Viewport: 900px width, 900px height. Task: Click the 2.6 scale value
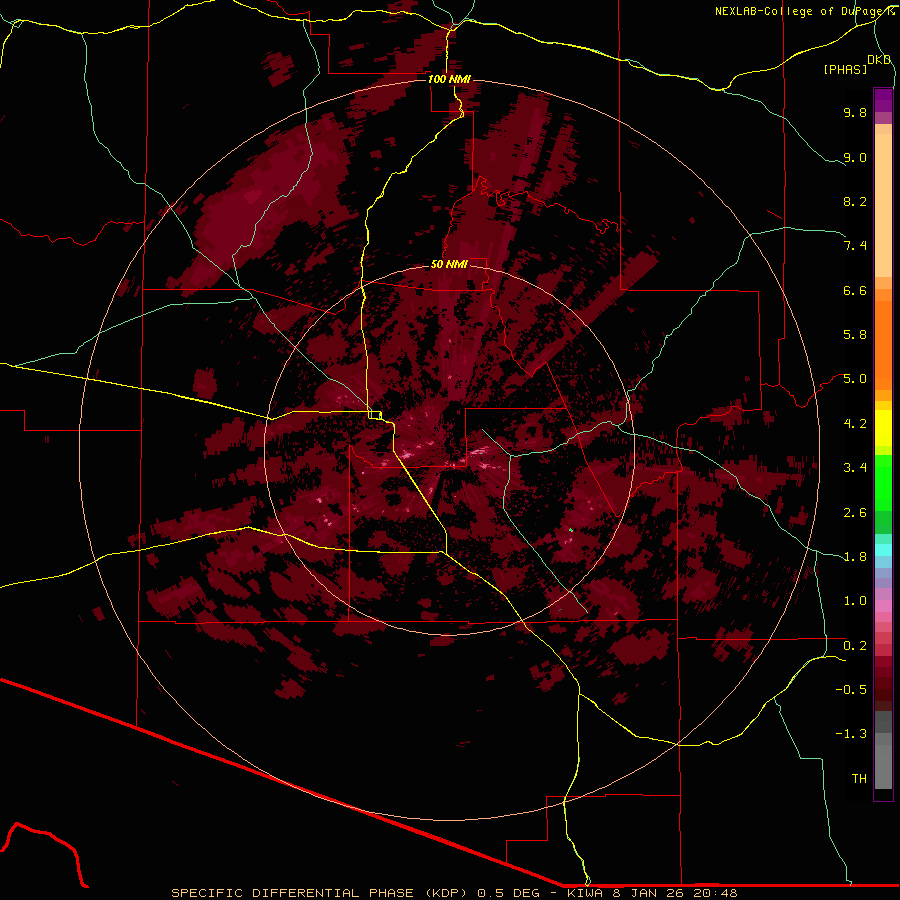(x=855, y=513)
